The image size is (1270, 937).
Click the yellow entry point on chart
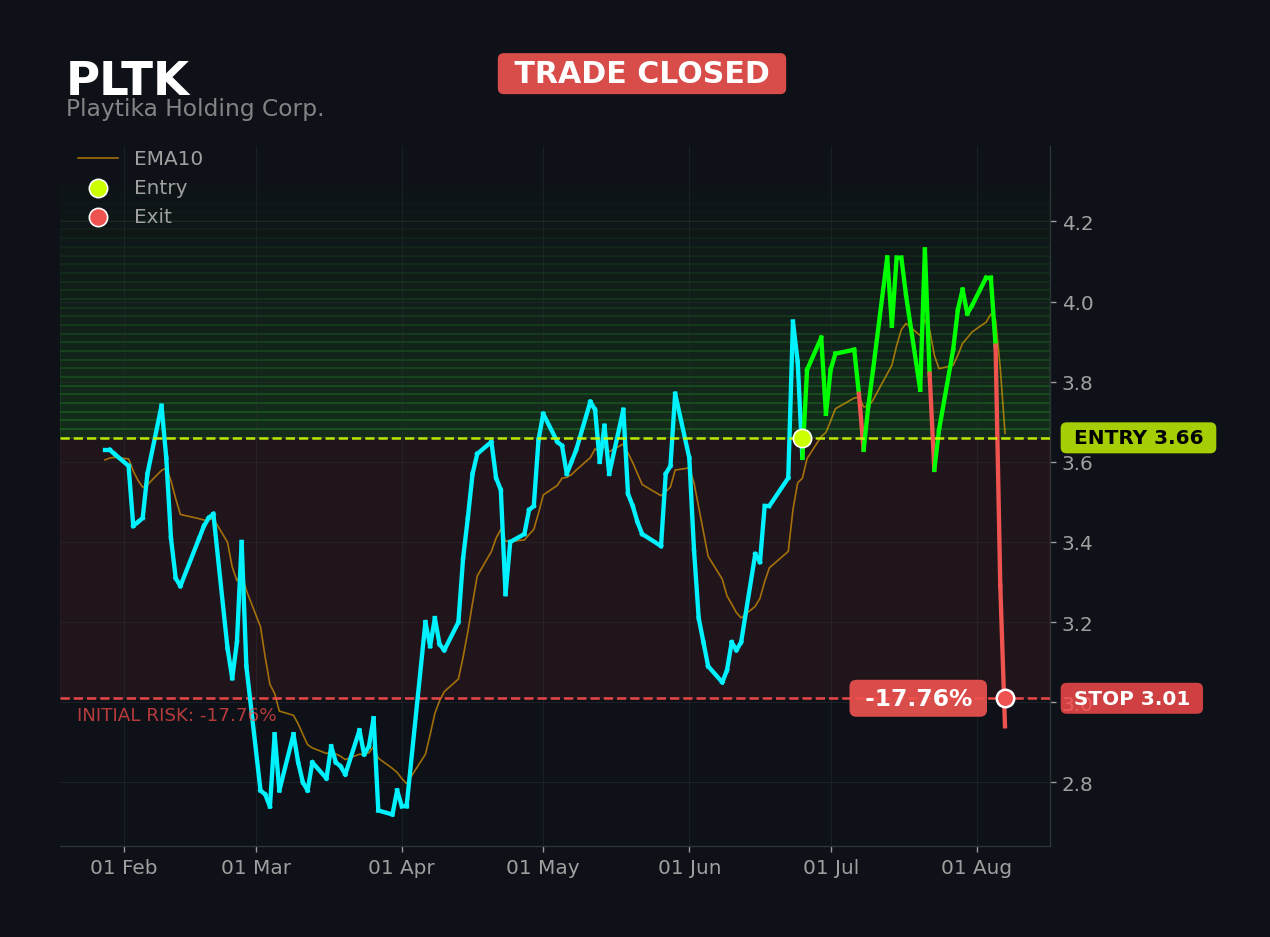802,438
